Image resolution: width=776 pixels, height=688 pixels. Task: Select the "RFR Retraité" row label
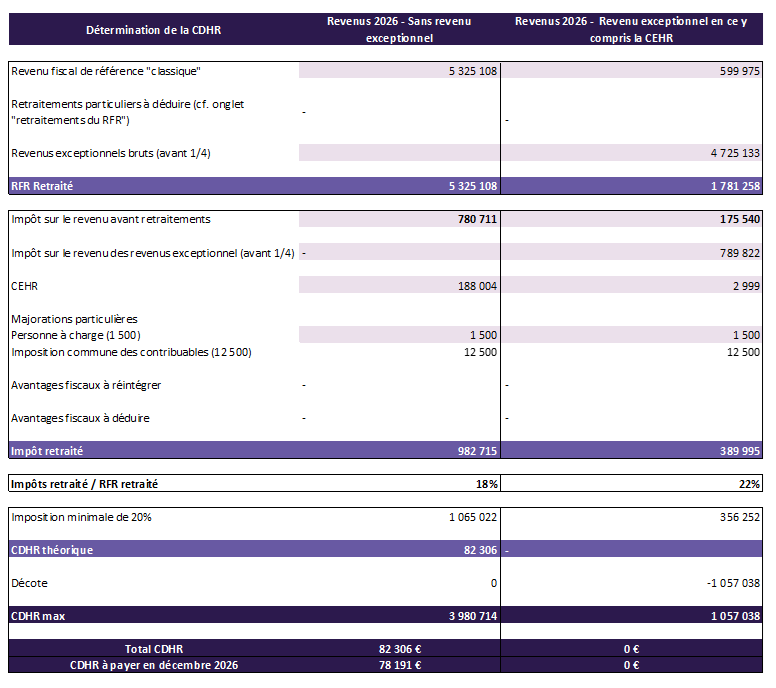click(x=42, y=186)
